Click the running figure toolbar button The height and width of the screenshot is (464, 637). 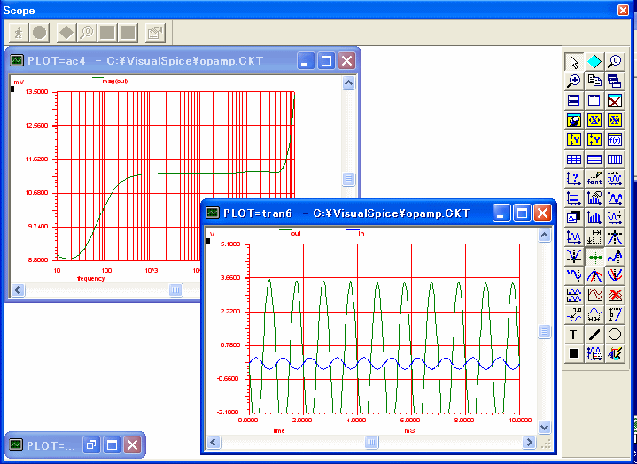pyautogui.click(x=17, y=32)
